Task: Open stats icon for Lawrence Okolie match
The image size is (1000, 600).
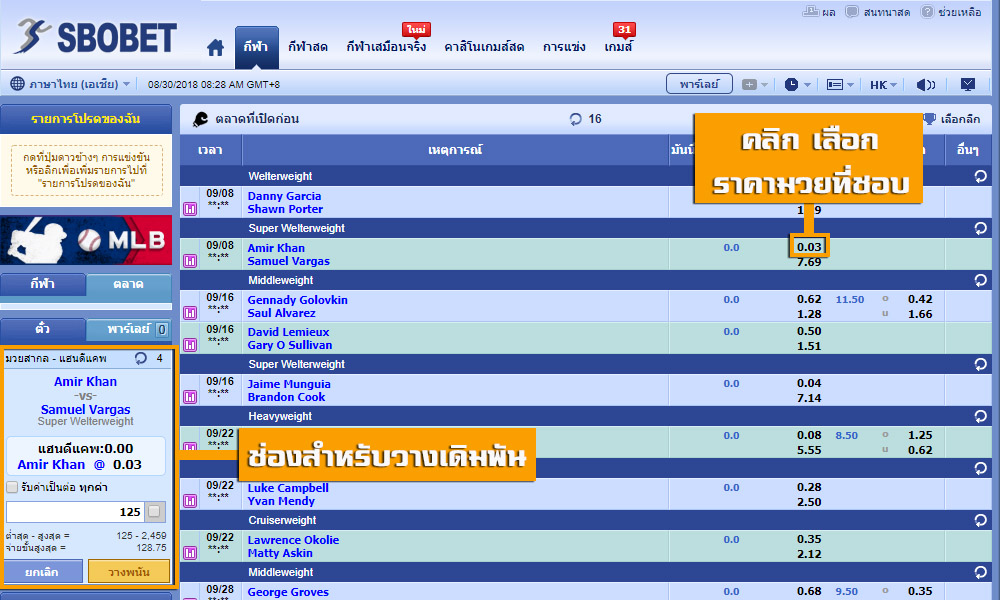Action: 190,553
